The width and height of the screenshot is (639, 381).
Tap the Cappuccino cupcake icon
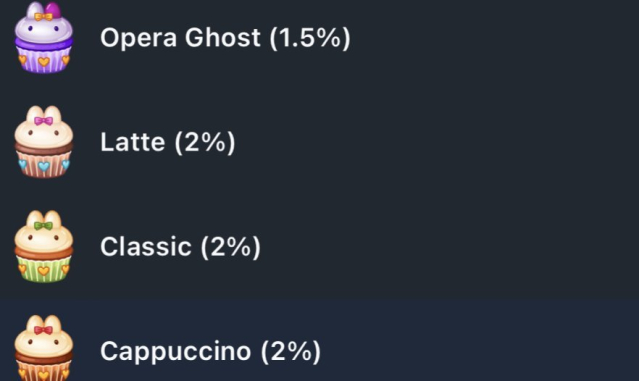[44, 348]
